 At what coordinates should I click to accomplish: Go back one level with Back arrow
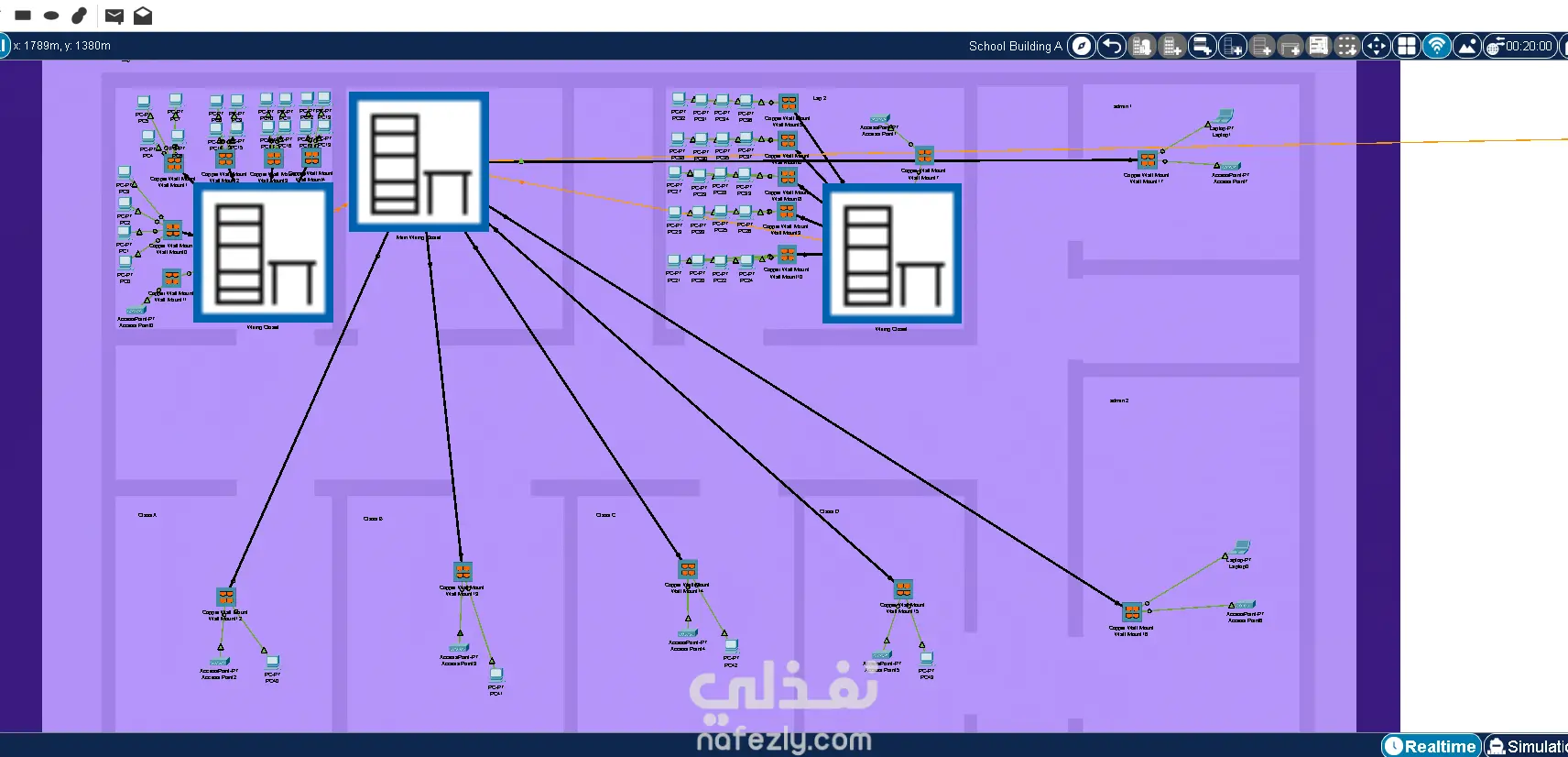coord(1112,46)
